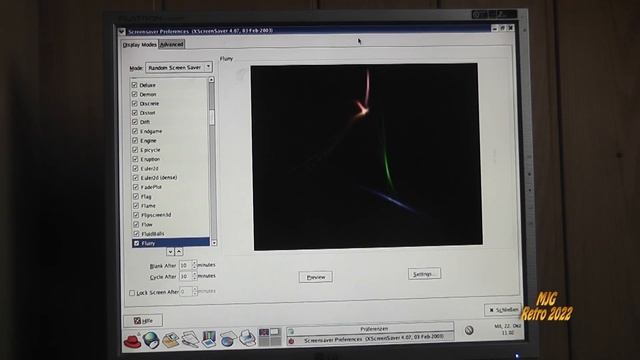Viewport: 640px width, 360px height.
Task: Open the email client panel icon
Action: [171, 340]
